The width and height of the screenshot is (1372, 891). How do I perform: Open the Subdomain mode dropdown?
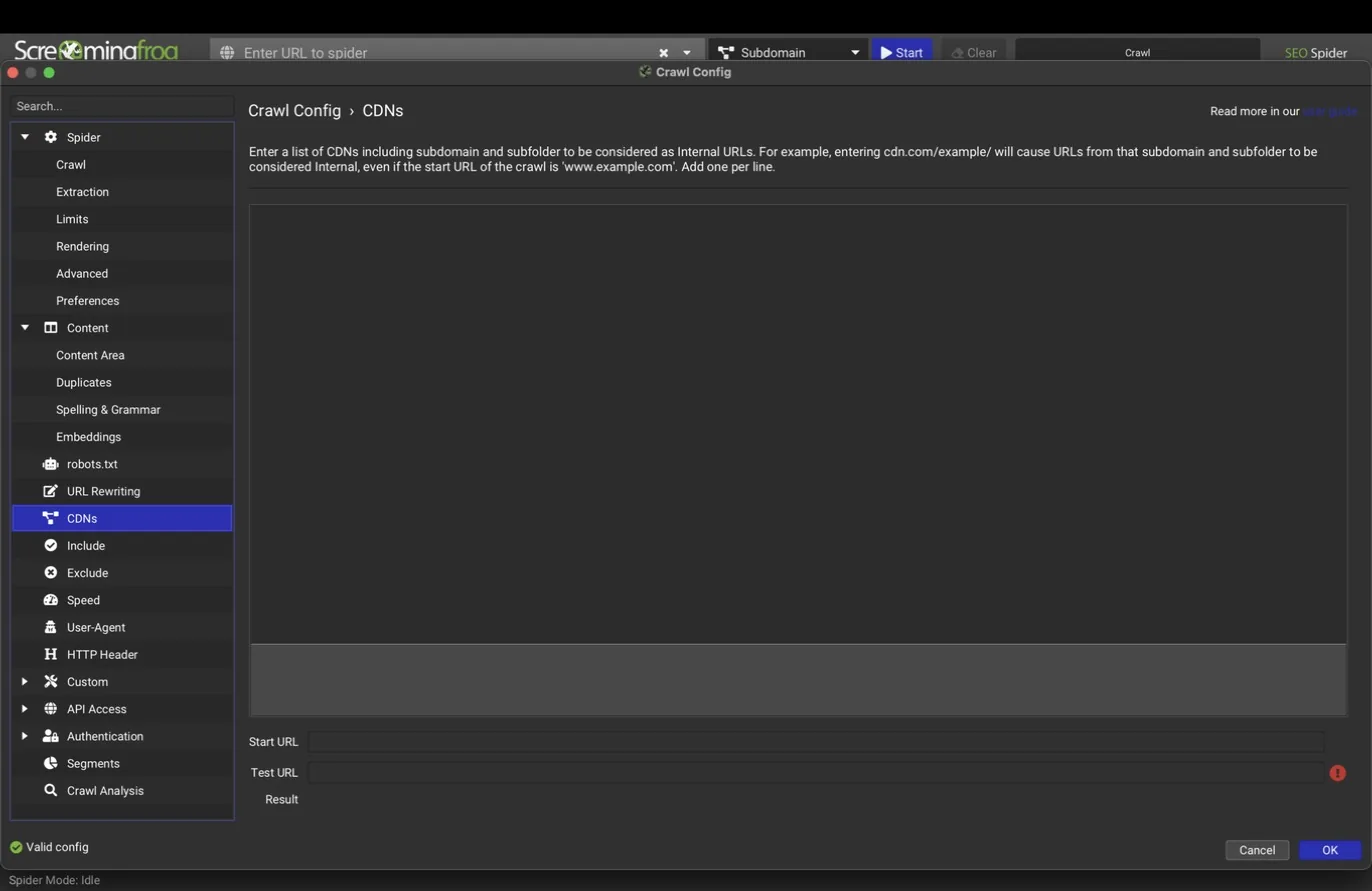(788, 52)
